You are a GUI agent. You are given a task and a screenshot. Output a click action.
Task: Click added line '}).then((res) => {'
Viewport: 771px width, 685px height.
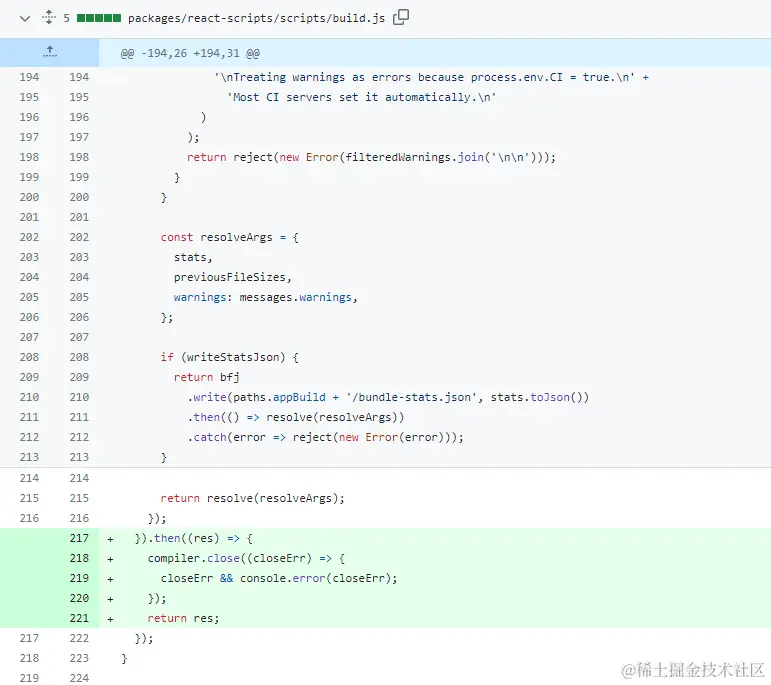tap(194, 538)
